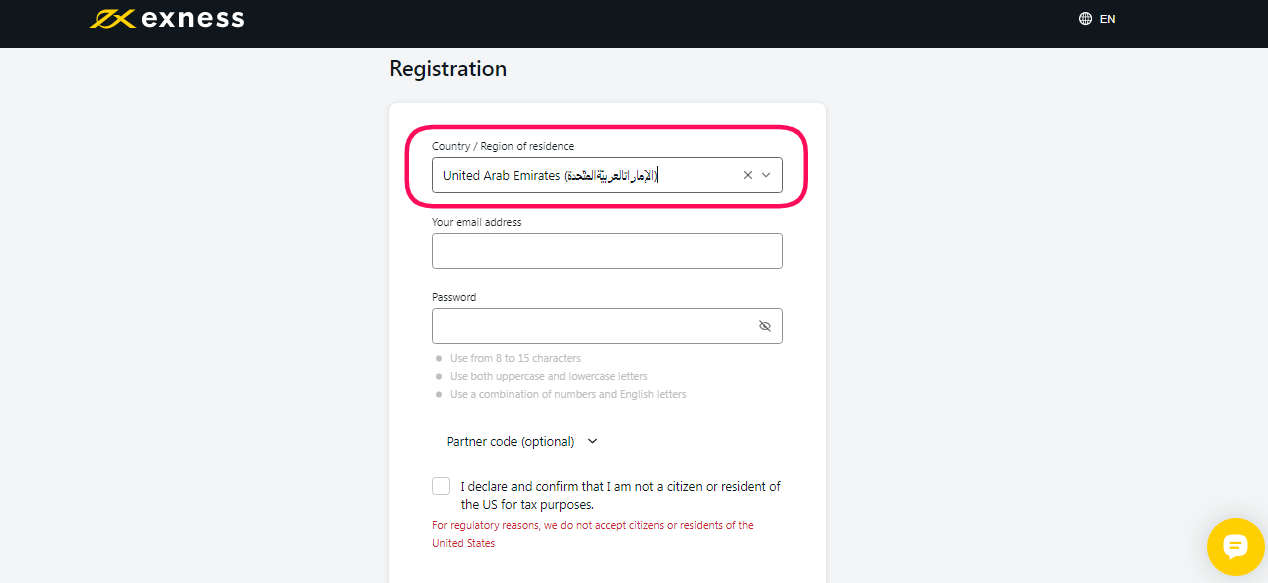Open the yellow live chat bubble
This screenshot has height=583, width=1268.
coord(1236,547)
